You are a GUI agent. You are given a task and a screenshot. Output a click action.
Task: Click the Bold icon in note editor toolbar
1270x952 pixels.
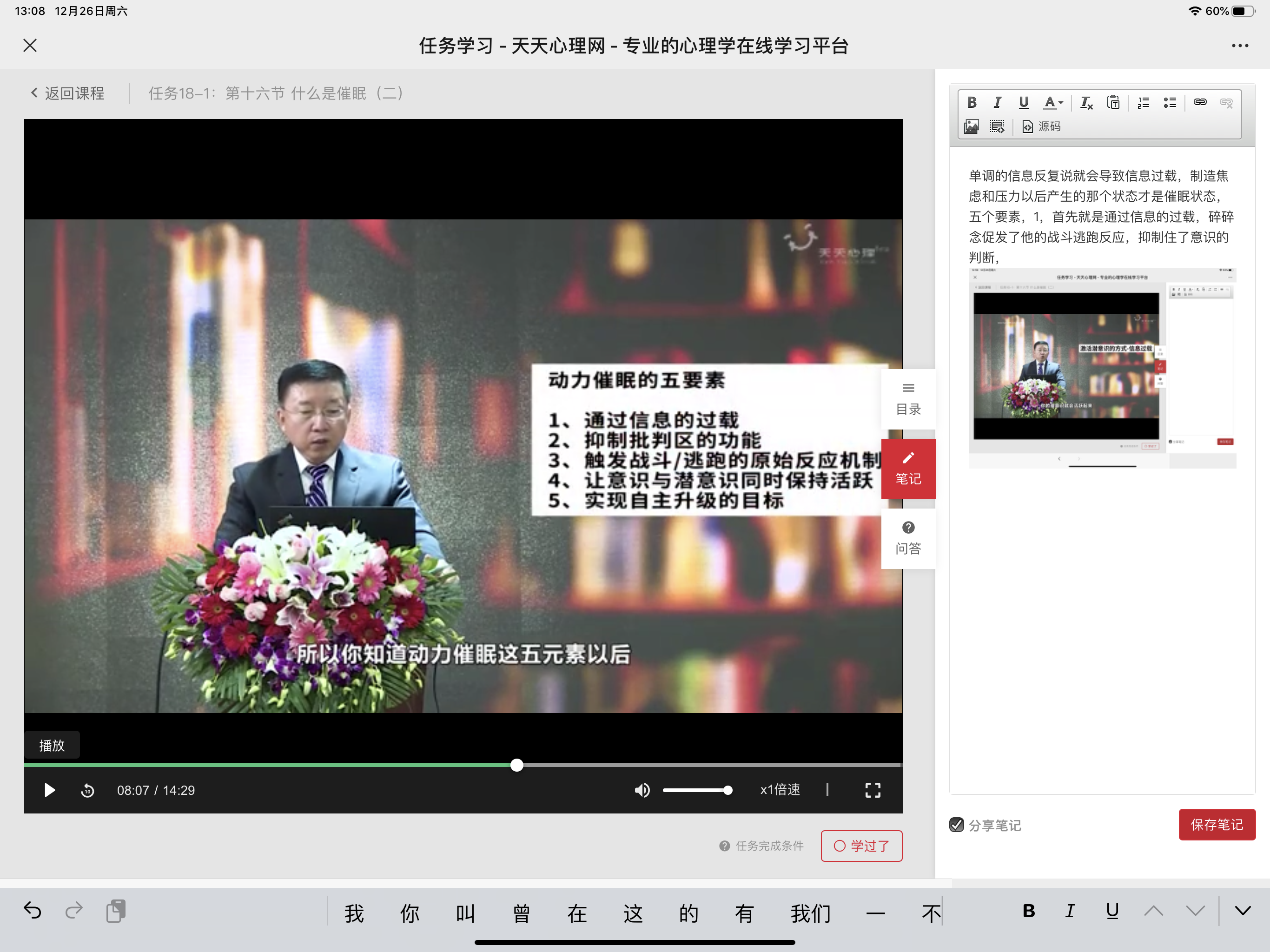tap(972, 103)
